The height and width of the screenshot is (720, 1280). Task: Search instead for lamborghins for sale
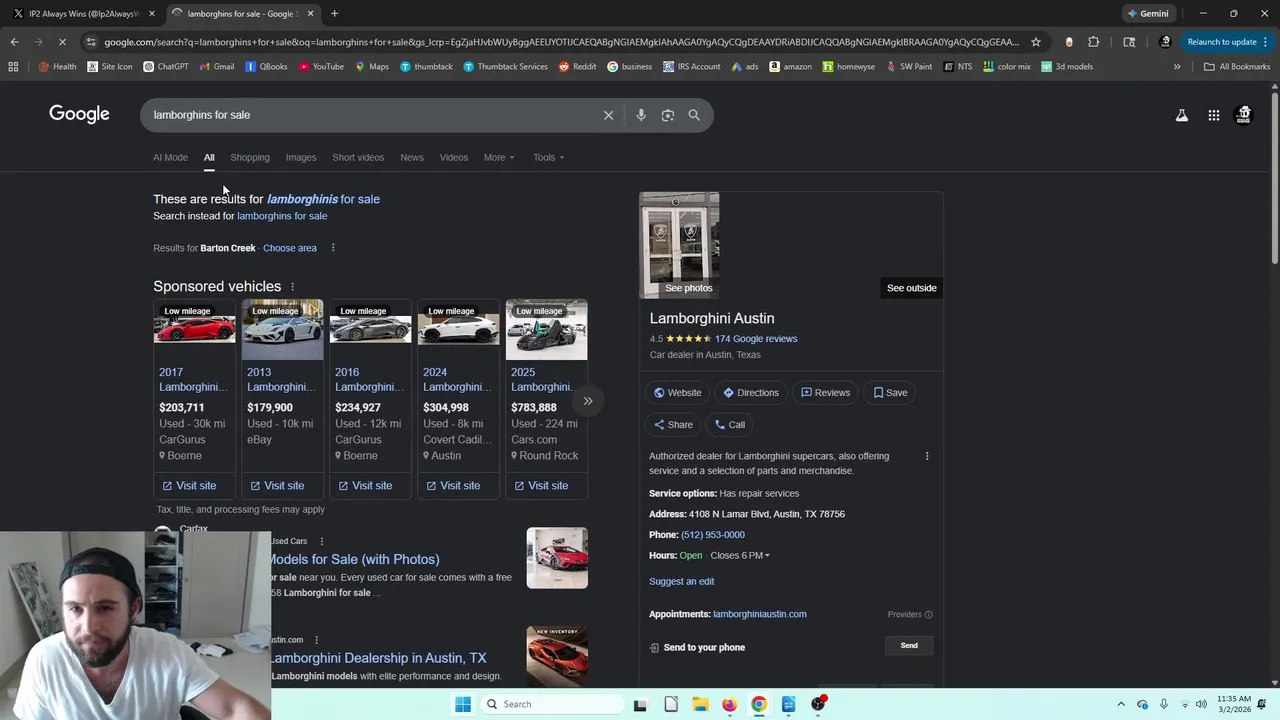282,216
